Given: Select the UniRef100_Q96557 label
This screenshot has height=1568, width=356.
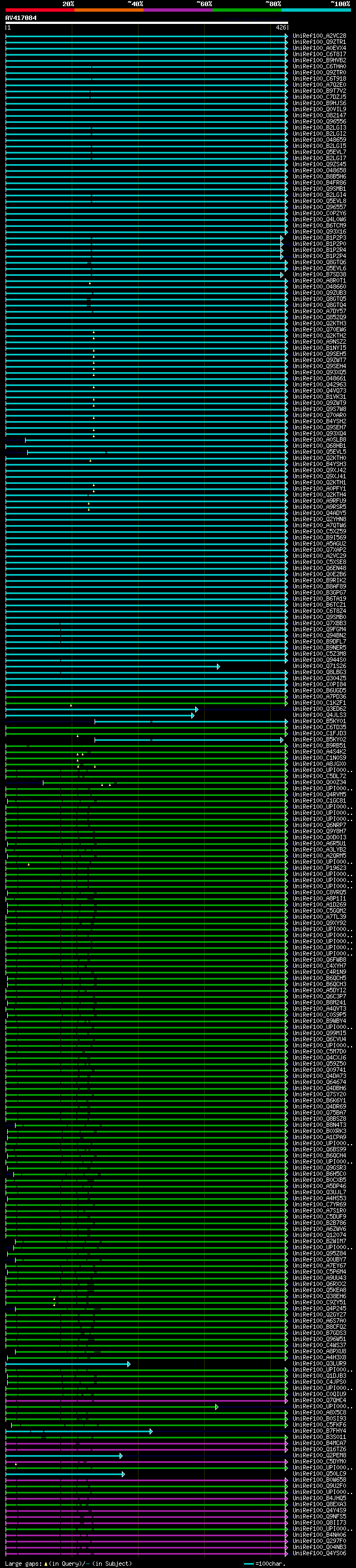Looking at the screenshot, I should click(x=319, y=207).
